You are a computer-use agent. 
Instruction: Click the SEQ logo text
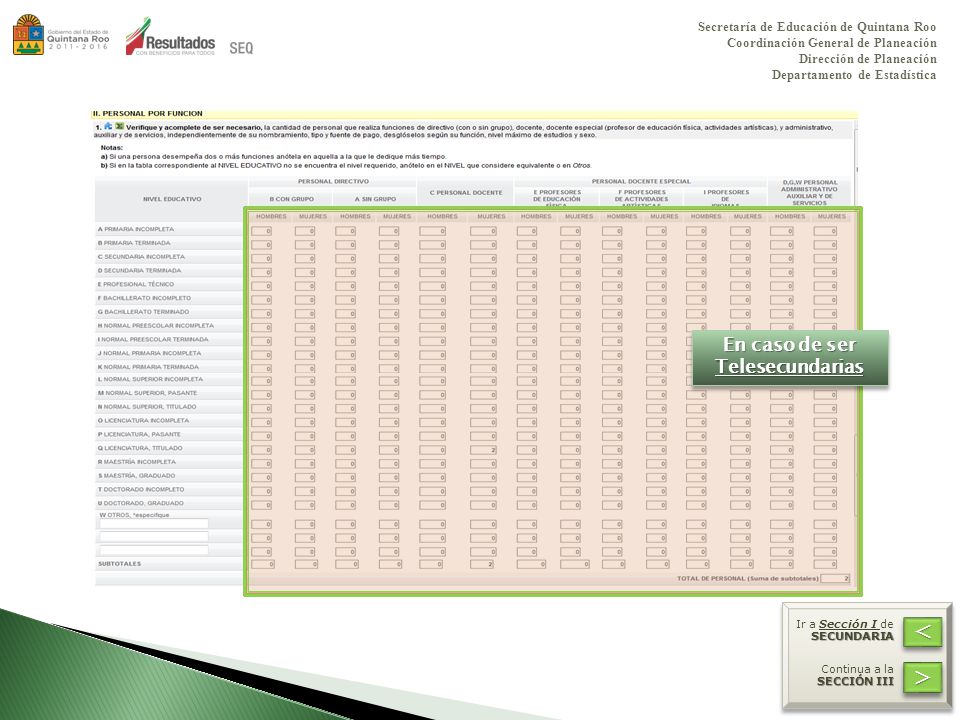pyautogui.click(x=241, y=48)
